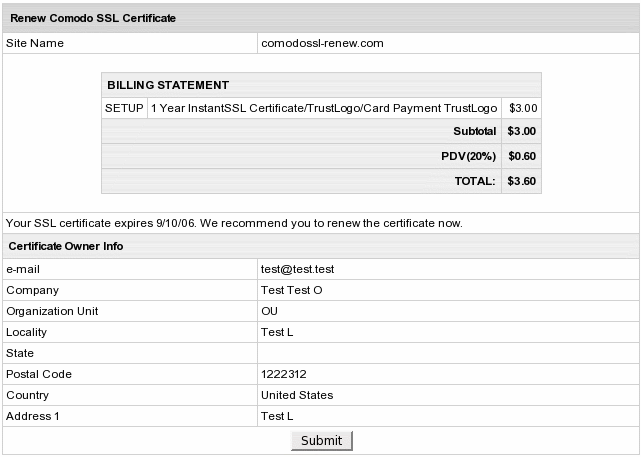Click the $3.60 total amount
This screenshot has height=457, width=641.
pos(522,182)
